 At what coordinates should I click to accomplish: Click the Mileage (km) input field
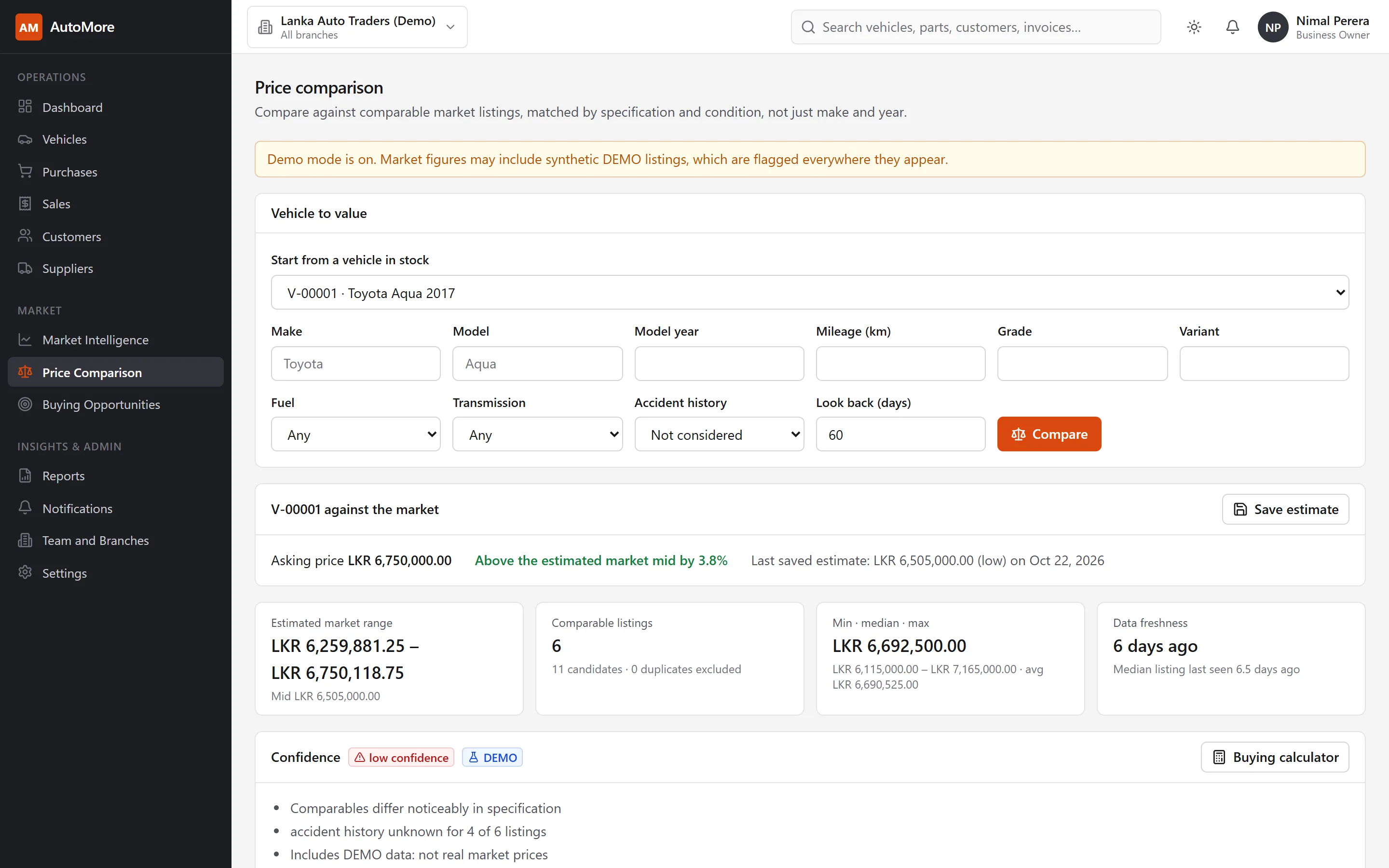tap(900, 364)
